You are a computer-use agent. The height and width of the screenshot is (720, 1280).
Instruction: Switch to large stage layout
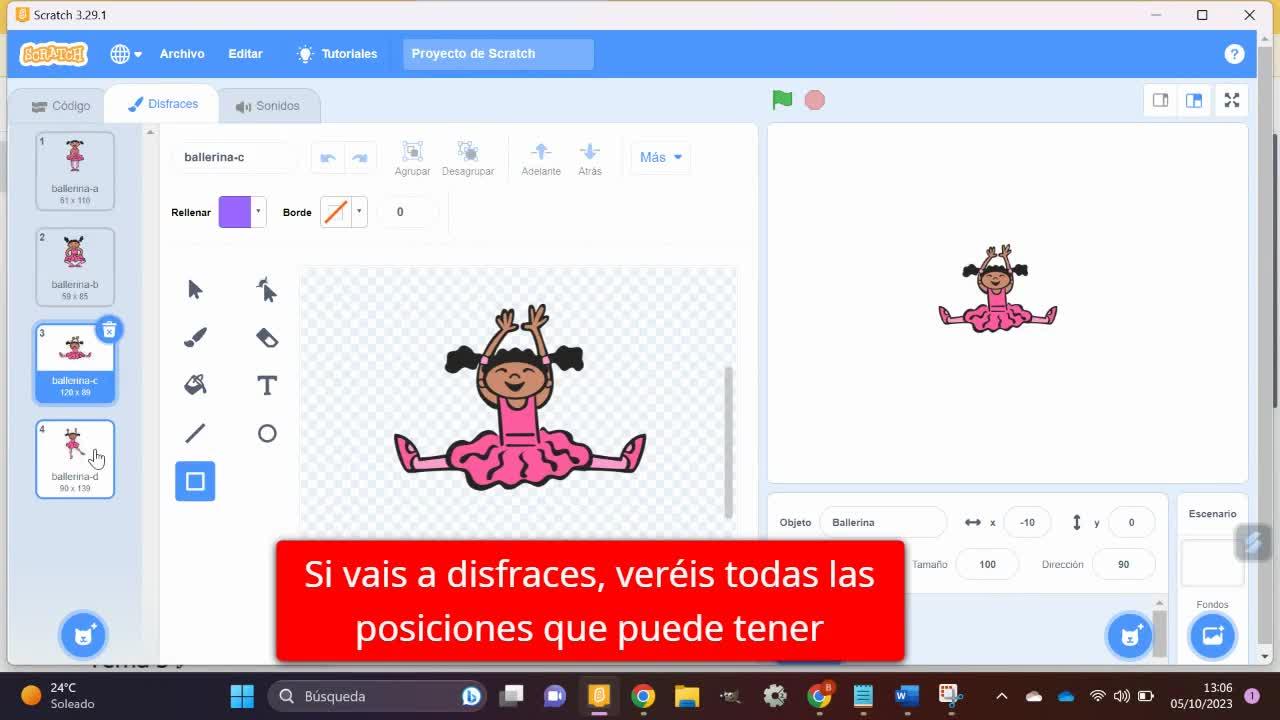[x=1193, y=100]
